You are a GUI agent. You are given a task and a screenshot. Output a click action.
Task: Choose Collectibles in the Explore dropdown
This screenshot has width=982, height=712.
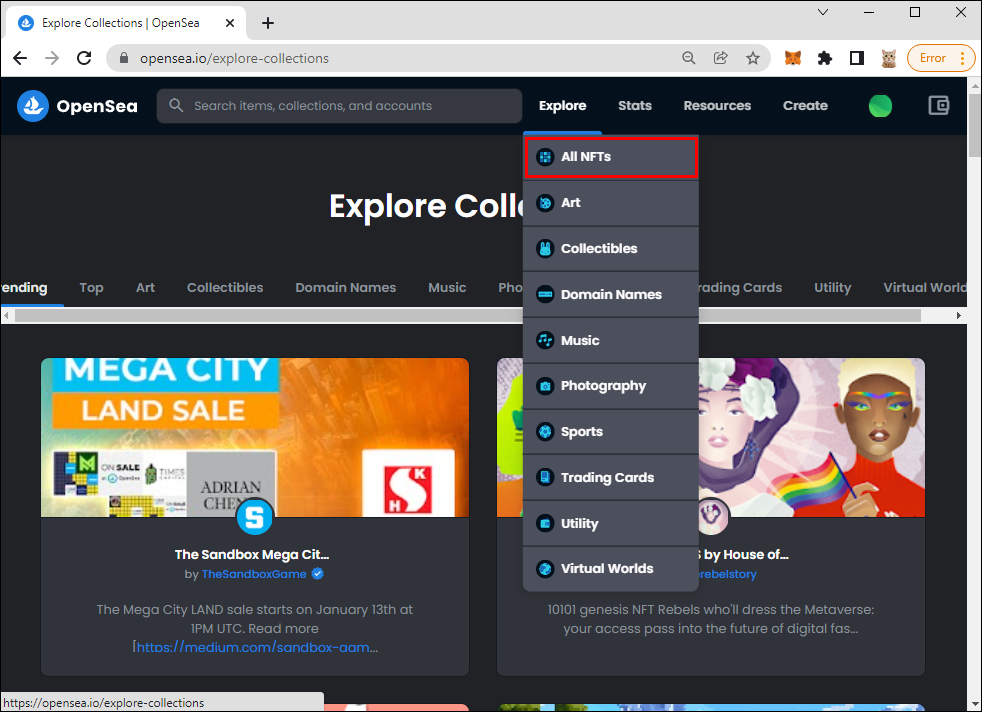point(611,249)
